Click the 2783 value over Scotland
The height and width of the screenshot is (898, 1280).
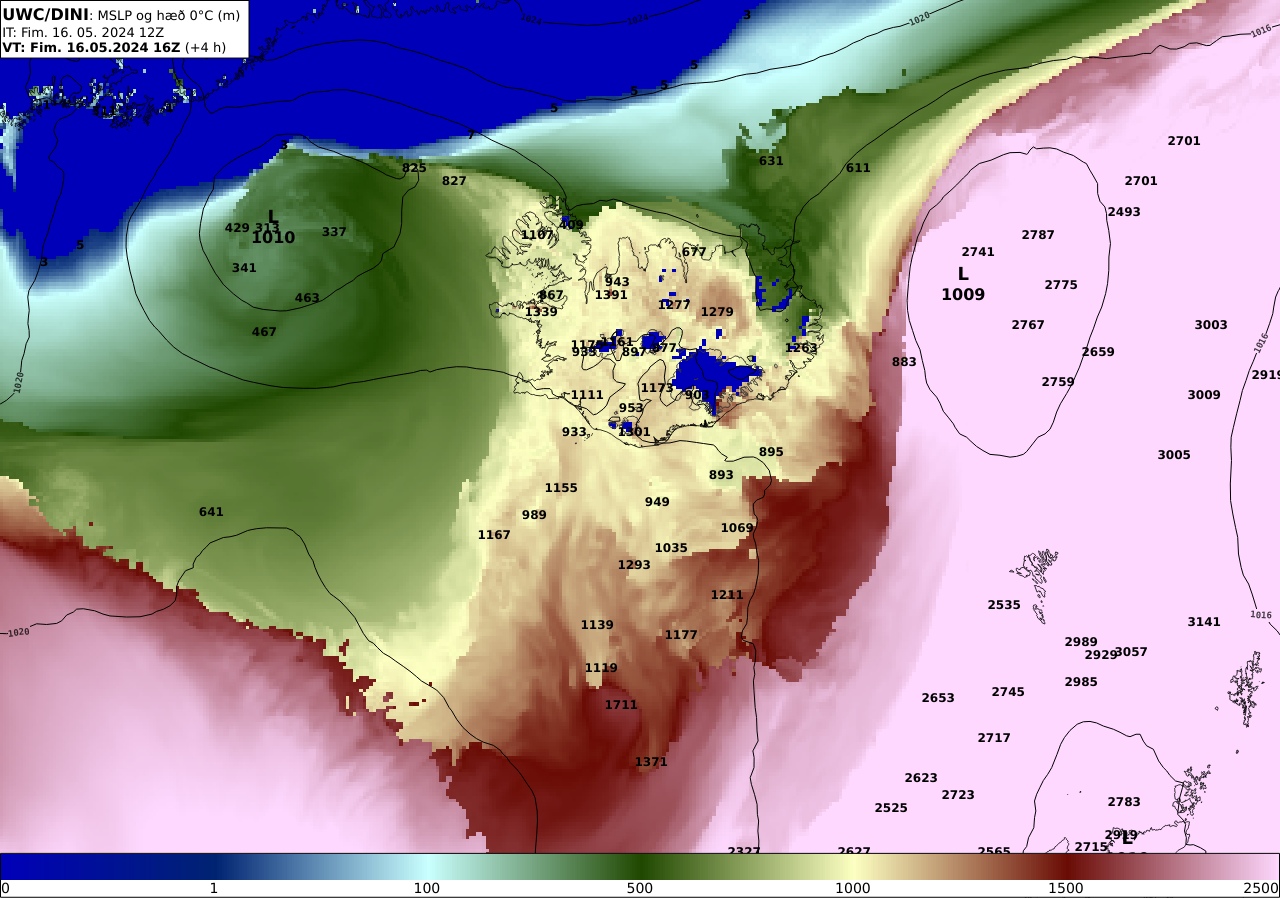[1124, 802]
